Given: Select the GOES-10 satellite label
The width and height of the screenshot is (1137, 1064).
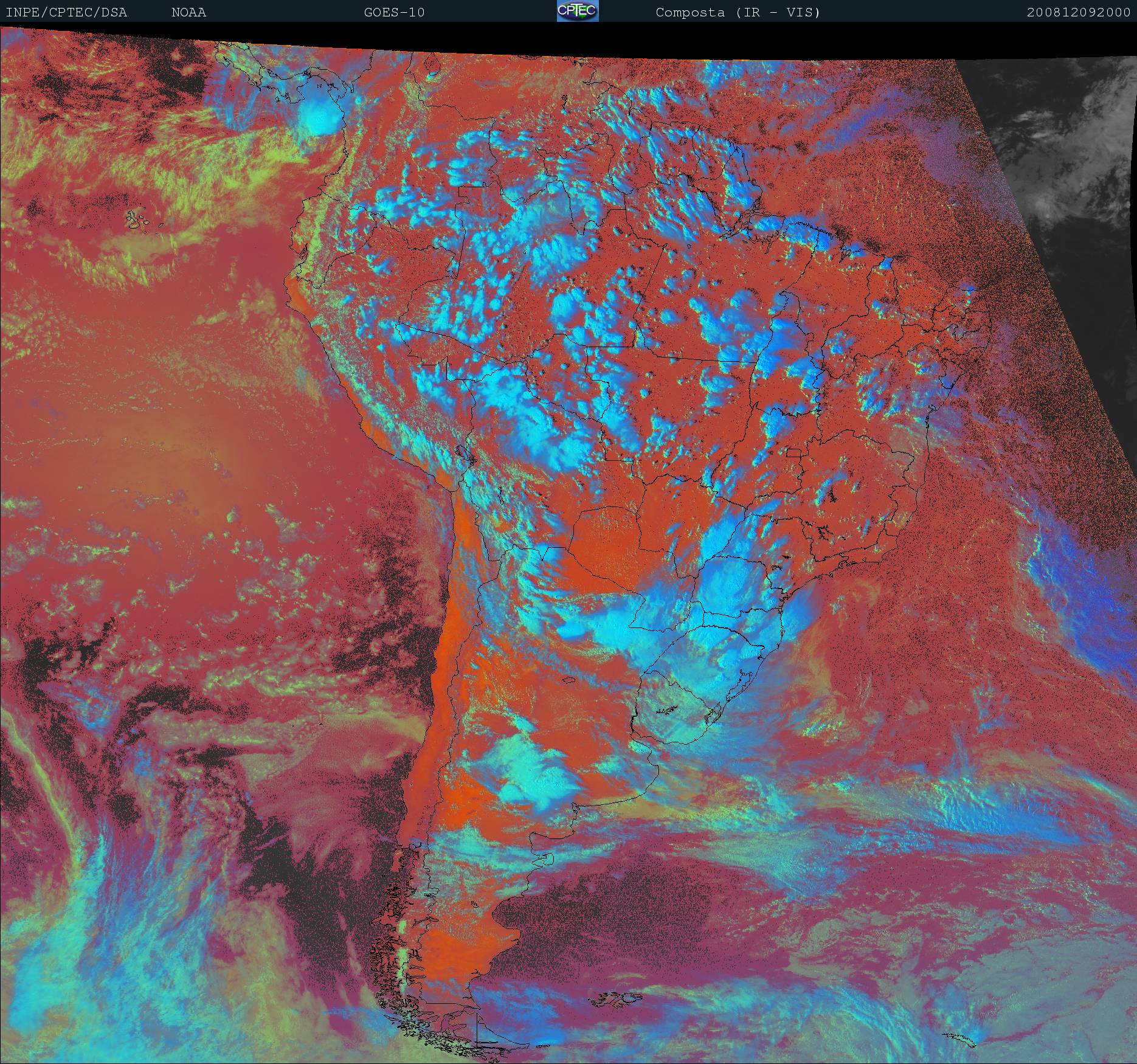Looking at the screenshot, I should 394,12.
